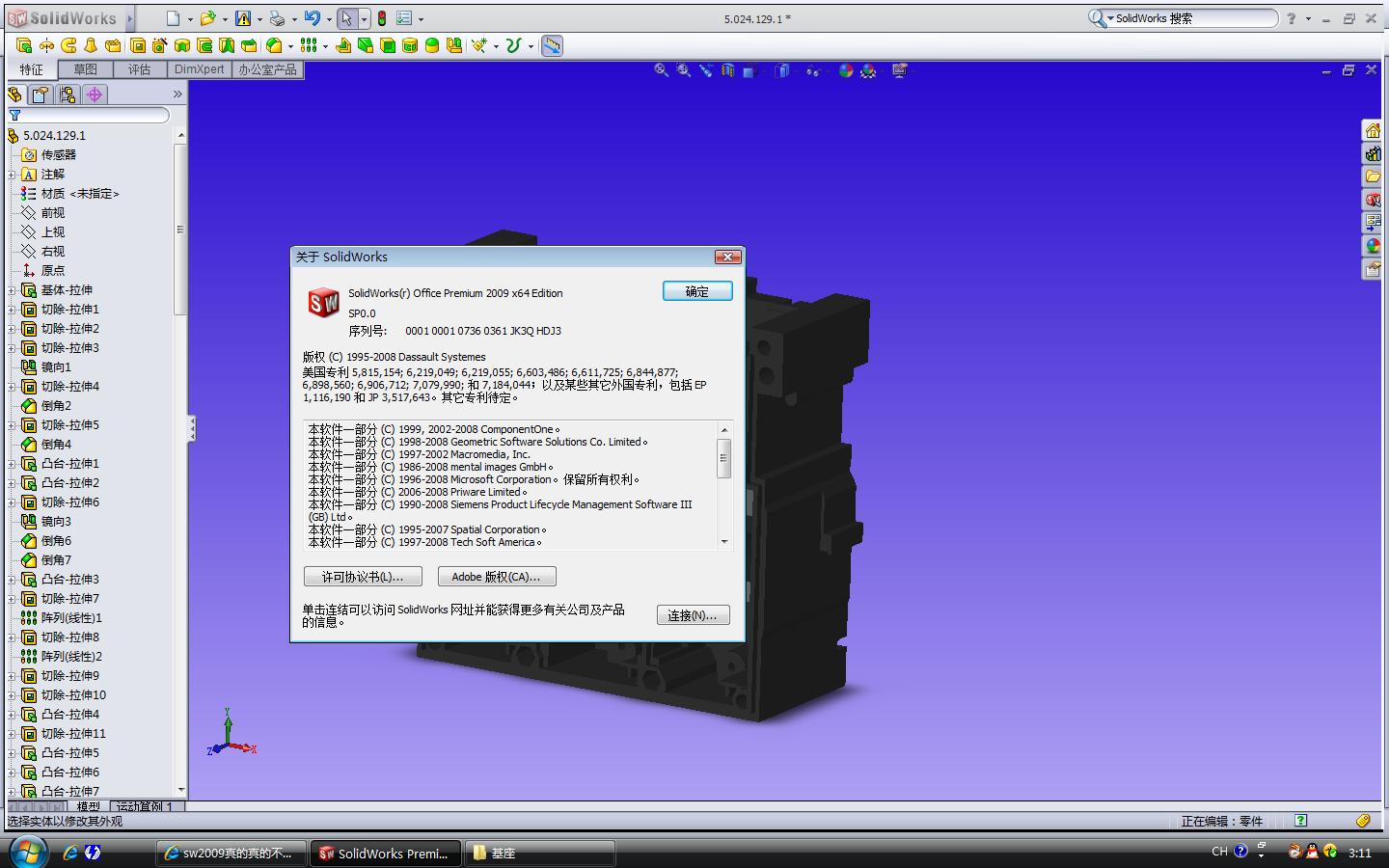1389x868 pixels.
Task: Select the Fillet feature icon
Action: pos(274,45)
